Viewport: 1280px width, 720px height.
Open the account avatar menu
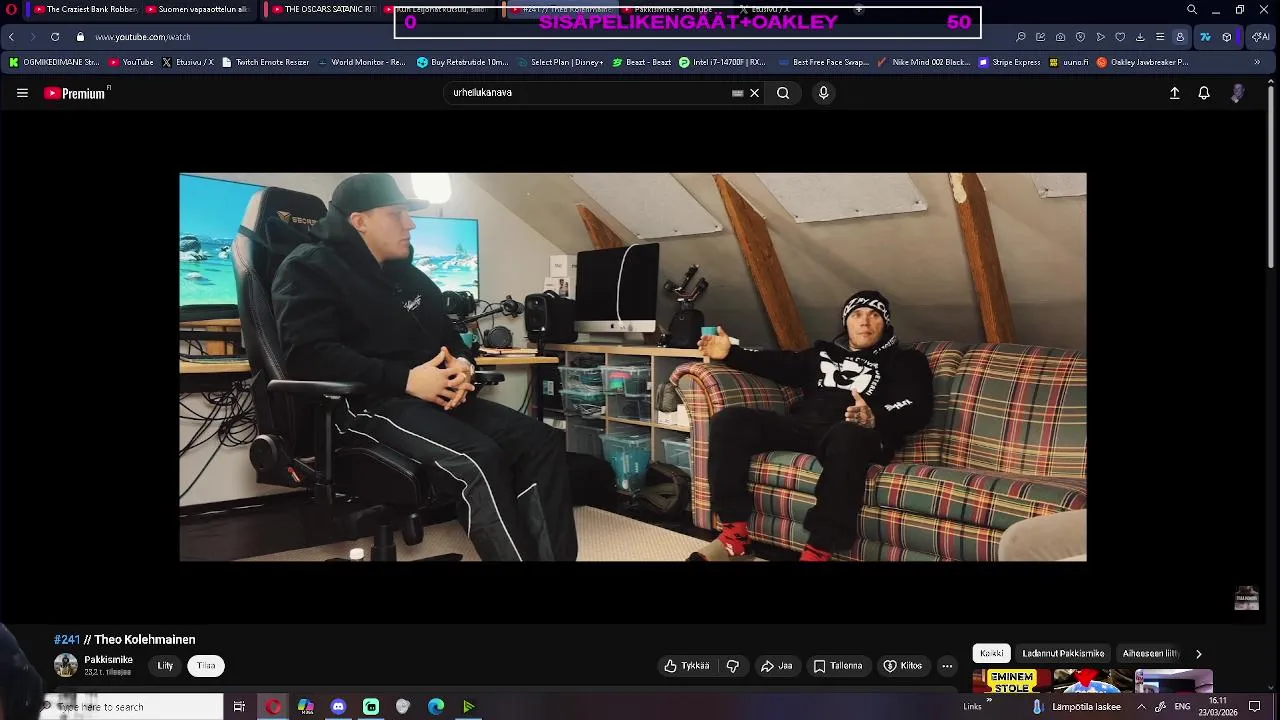click(1238, 93)
